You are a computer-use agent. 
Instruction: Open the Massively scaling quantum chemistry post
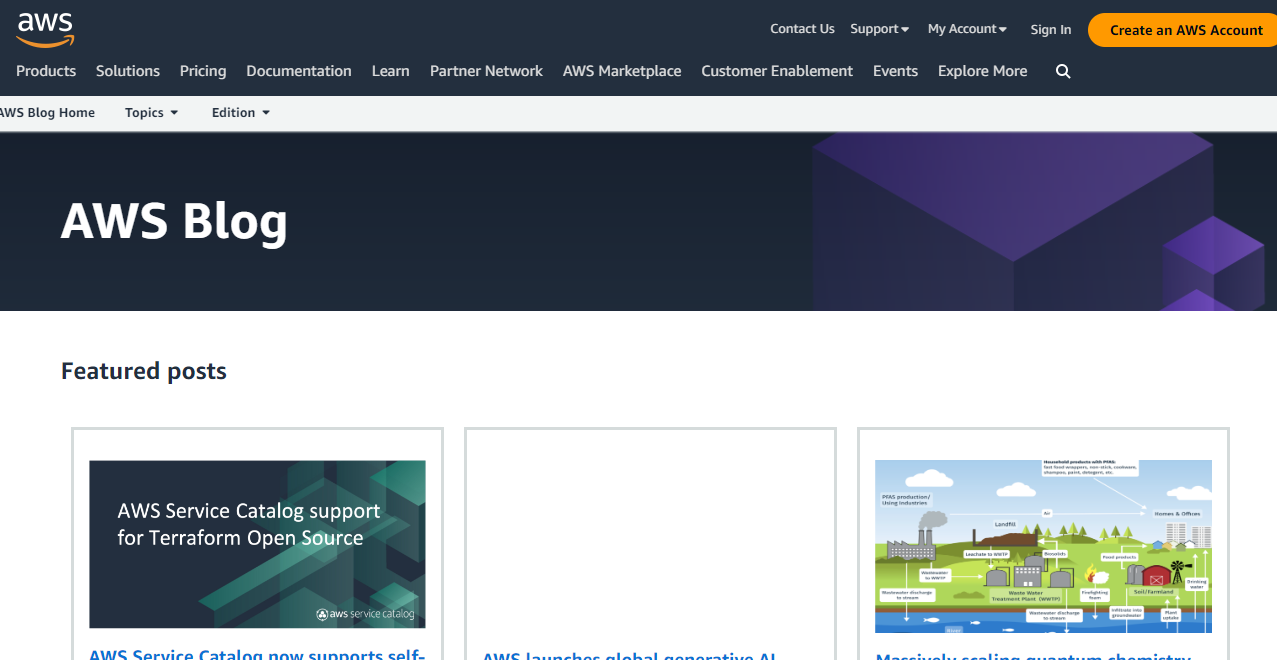click(1033, 655)
